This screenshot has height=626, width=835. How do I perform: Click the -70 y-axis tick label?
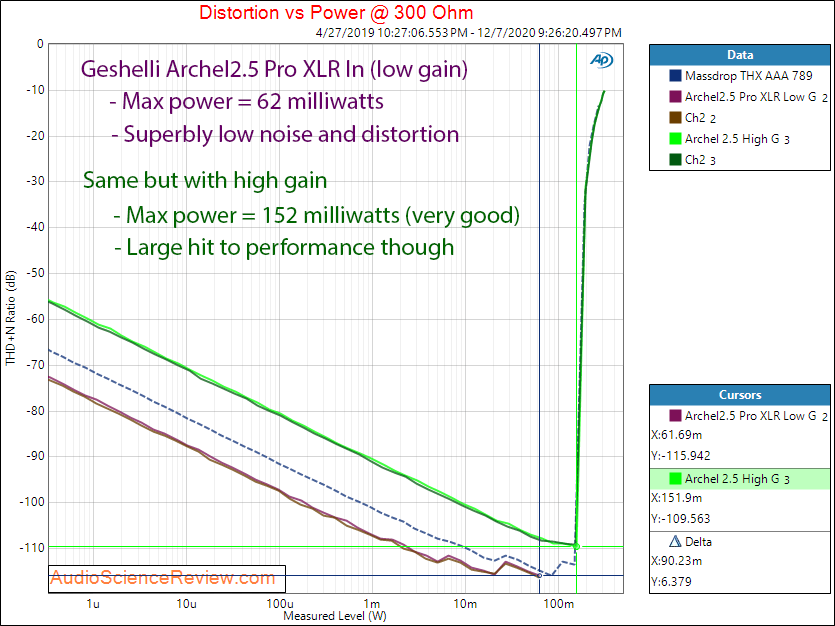click(x=35, y=365)
